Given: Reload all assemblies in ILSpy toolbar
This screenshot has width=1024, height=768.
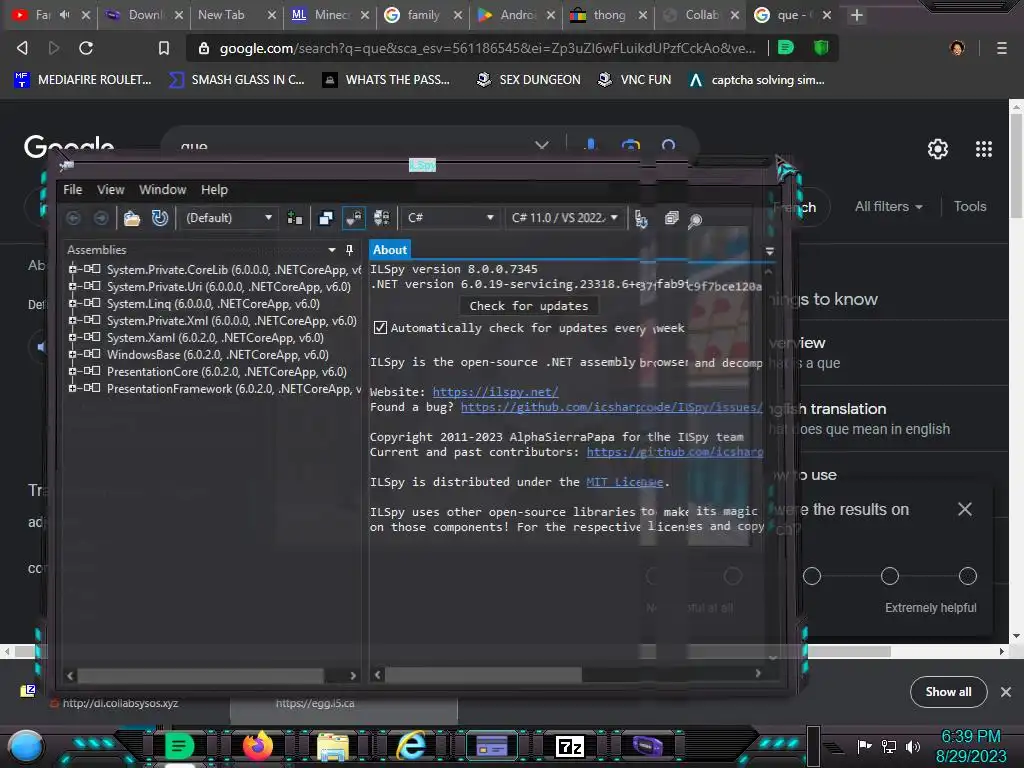Looking at the screenshot, I should click(160, 218).
